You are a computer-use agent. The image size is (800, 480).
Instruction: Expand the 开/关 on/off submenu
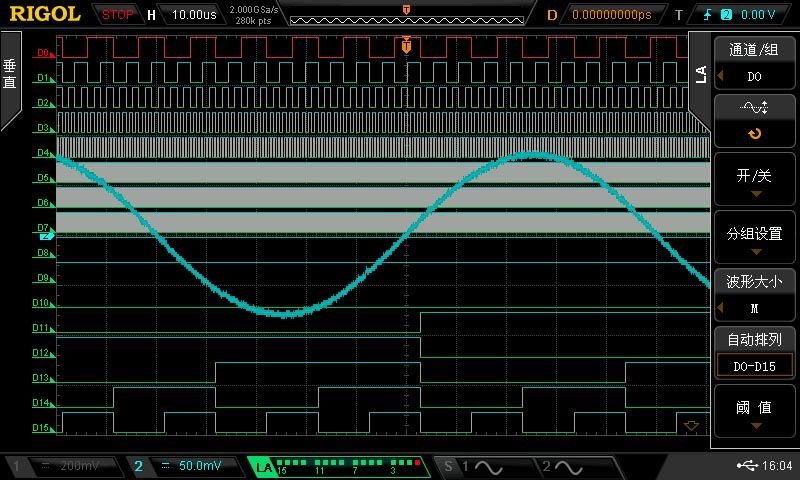coord(754,180)
